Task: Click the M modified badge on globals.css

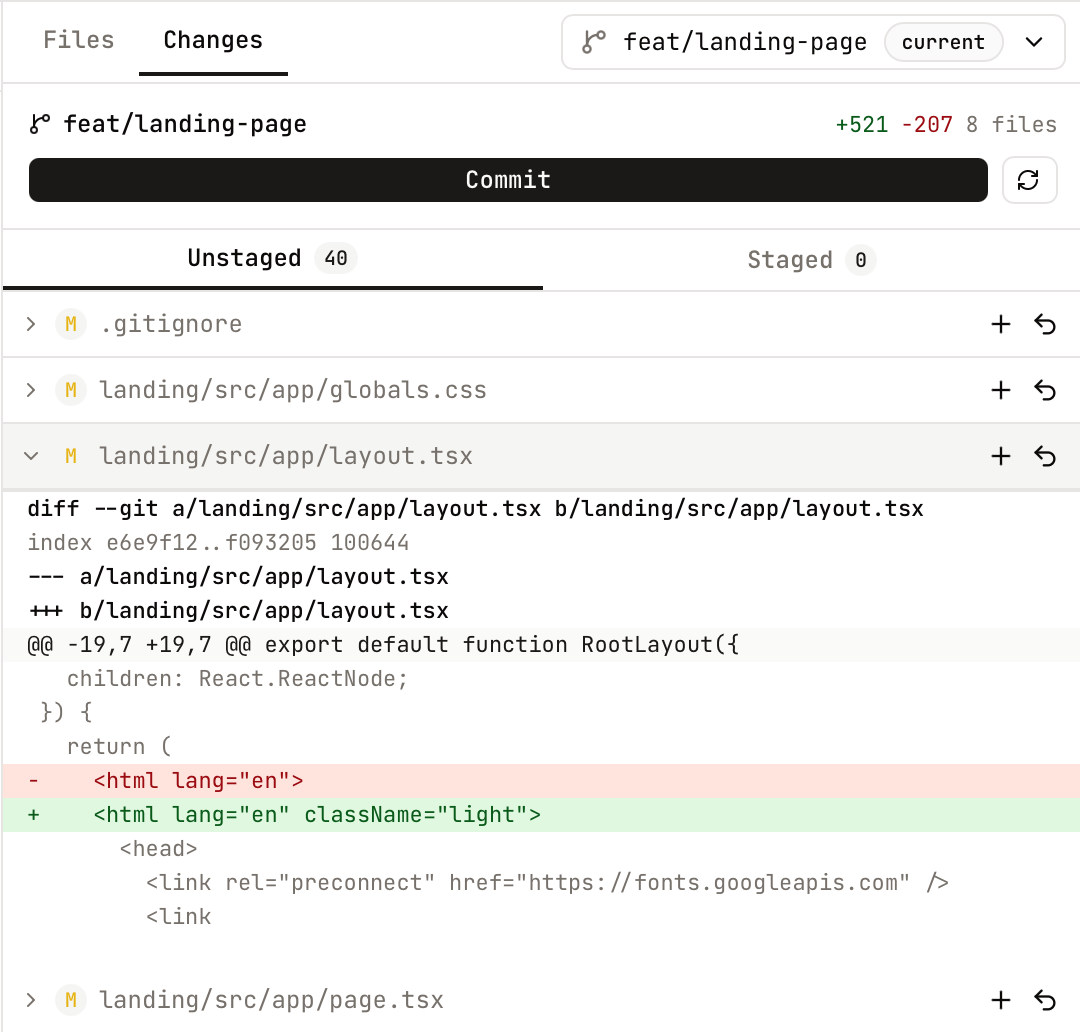Action: [x=70, y=390]
